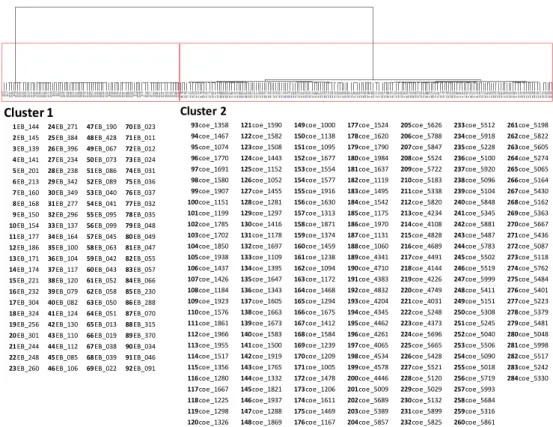
Task: Click entry "268 coe_5162"
Action: click(x=528, y=202)
